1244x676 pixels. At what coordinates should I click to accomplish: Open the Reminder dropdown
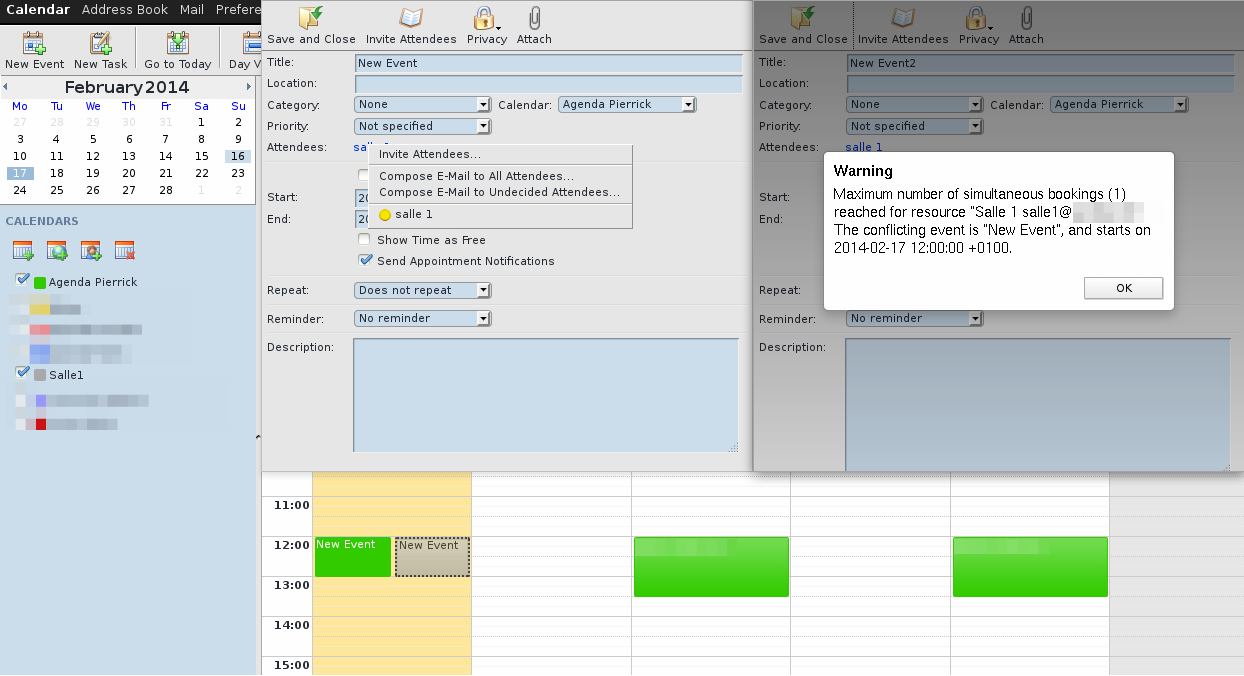coord(423,318)
